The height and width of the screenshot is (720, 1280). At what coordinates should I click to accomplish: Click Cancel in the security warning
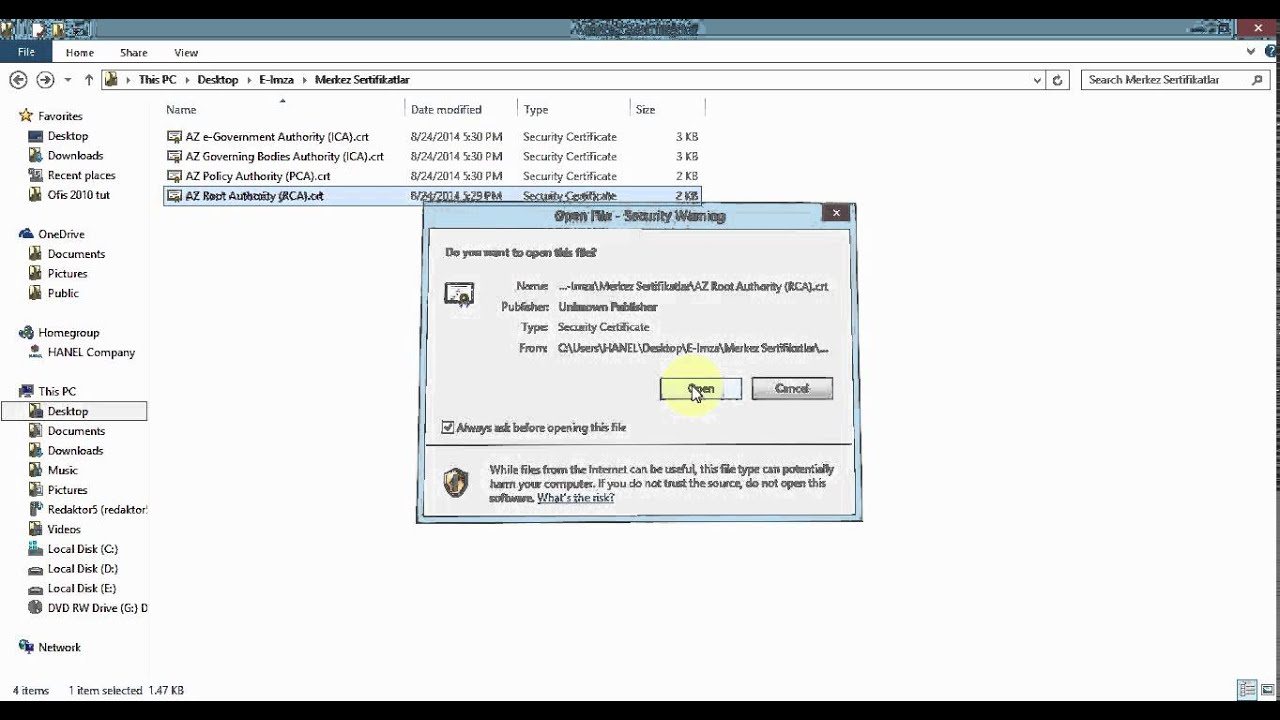[x=792, y=388]
